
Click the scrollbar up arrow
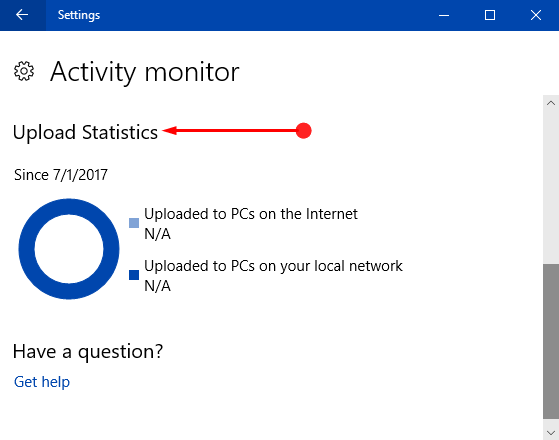(x=551, y=103)
